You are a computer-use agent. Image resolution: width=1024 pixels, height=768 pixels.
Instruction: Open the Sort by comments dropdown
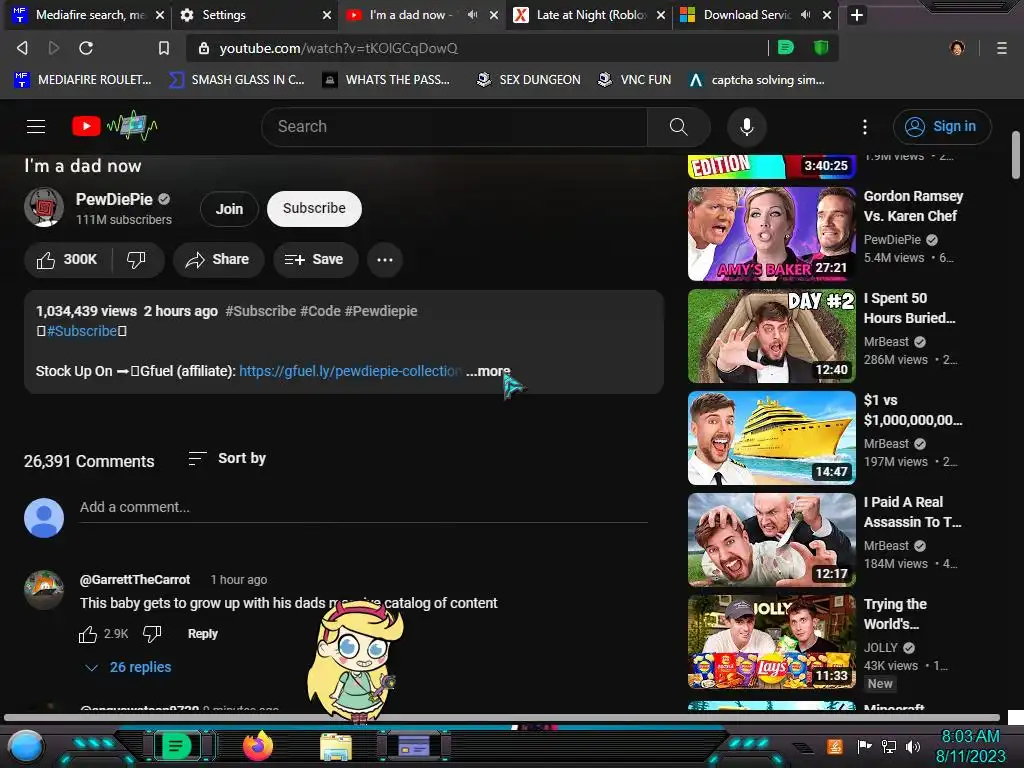227,458
